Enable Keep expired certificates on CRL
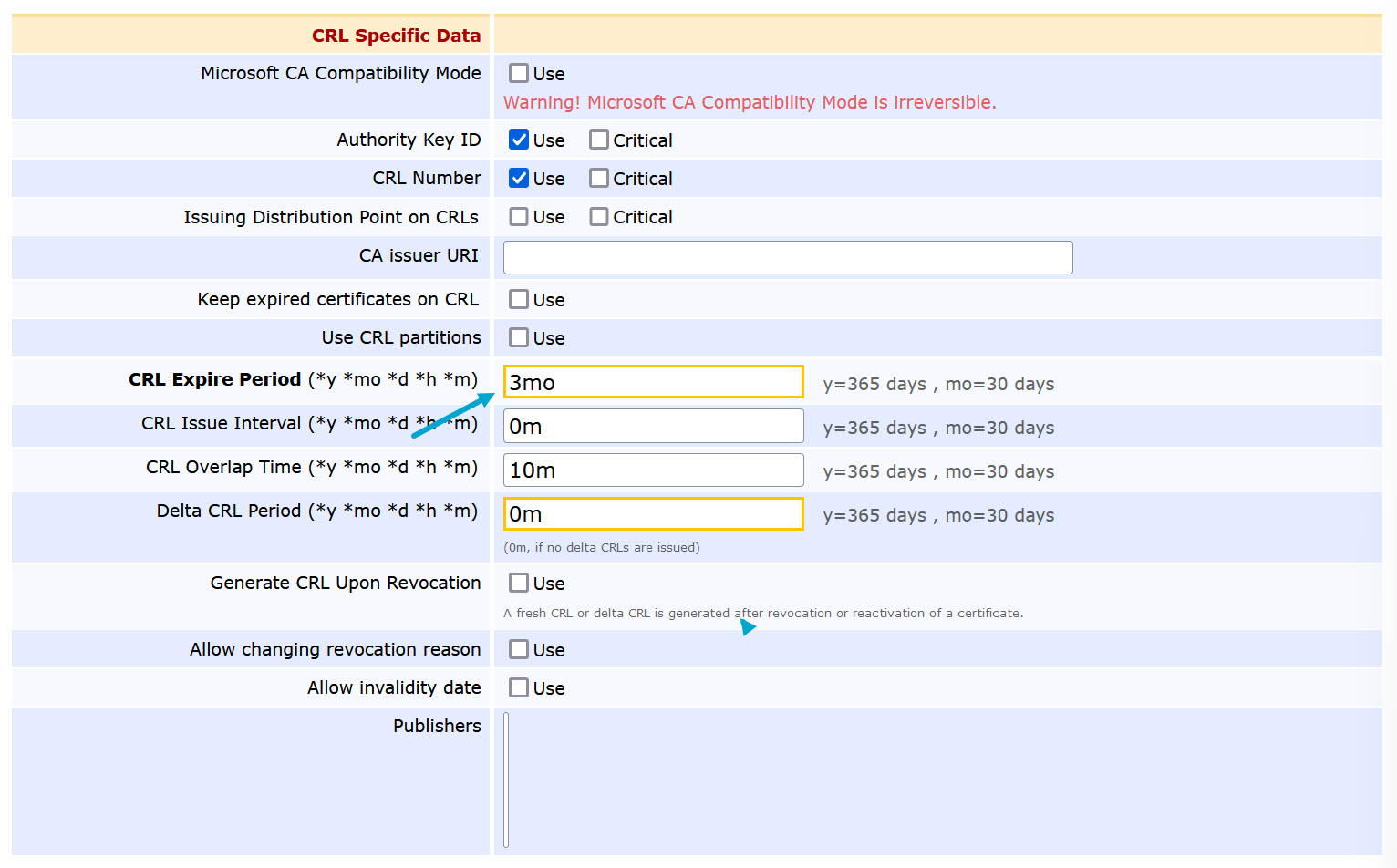The height and width of the screenshot is (868, 1397). pyautogui.click(x=519, y=299)
